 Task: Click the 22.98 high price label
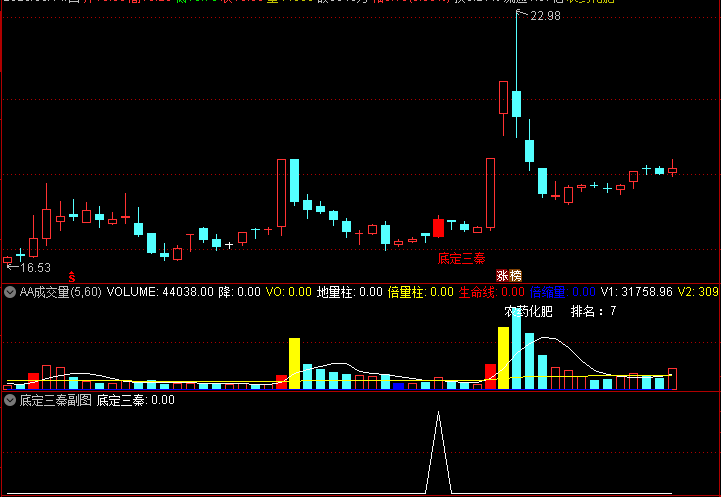(545, 16)
